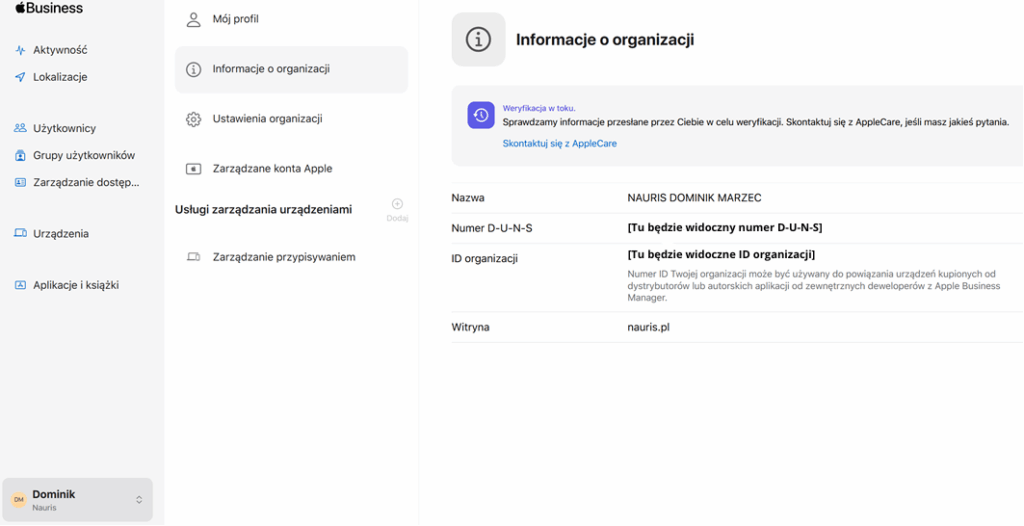
Task: Click the Użytkownicy people icon
Action: pos(20,128)
